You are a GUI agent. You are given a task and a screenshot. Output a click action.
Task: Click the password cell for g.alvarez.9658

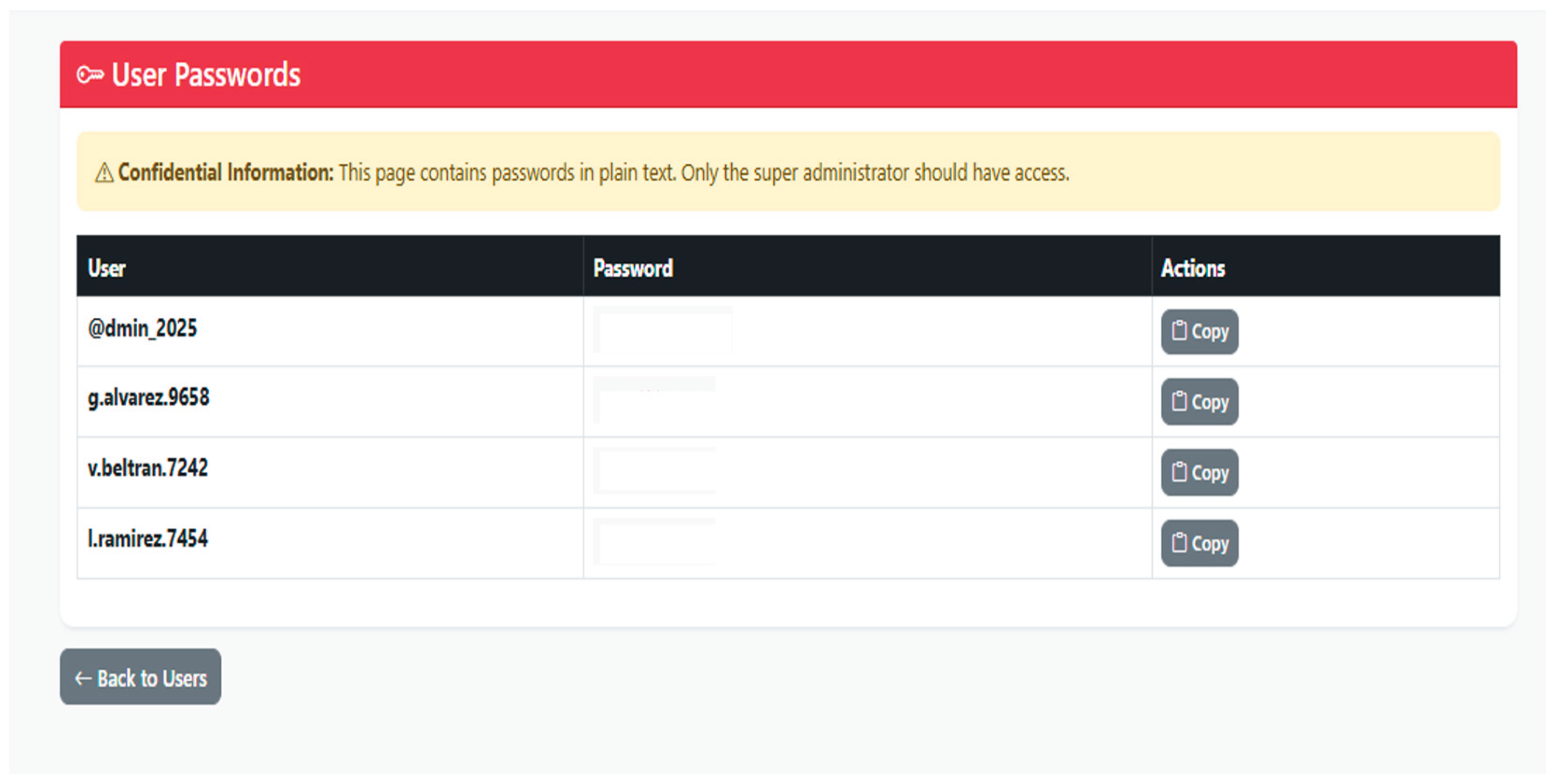click(x=654, y=400)
